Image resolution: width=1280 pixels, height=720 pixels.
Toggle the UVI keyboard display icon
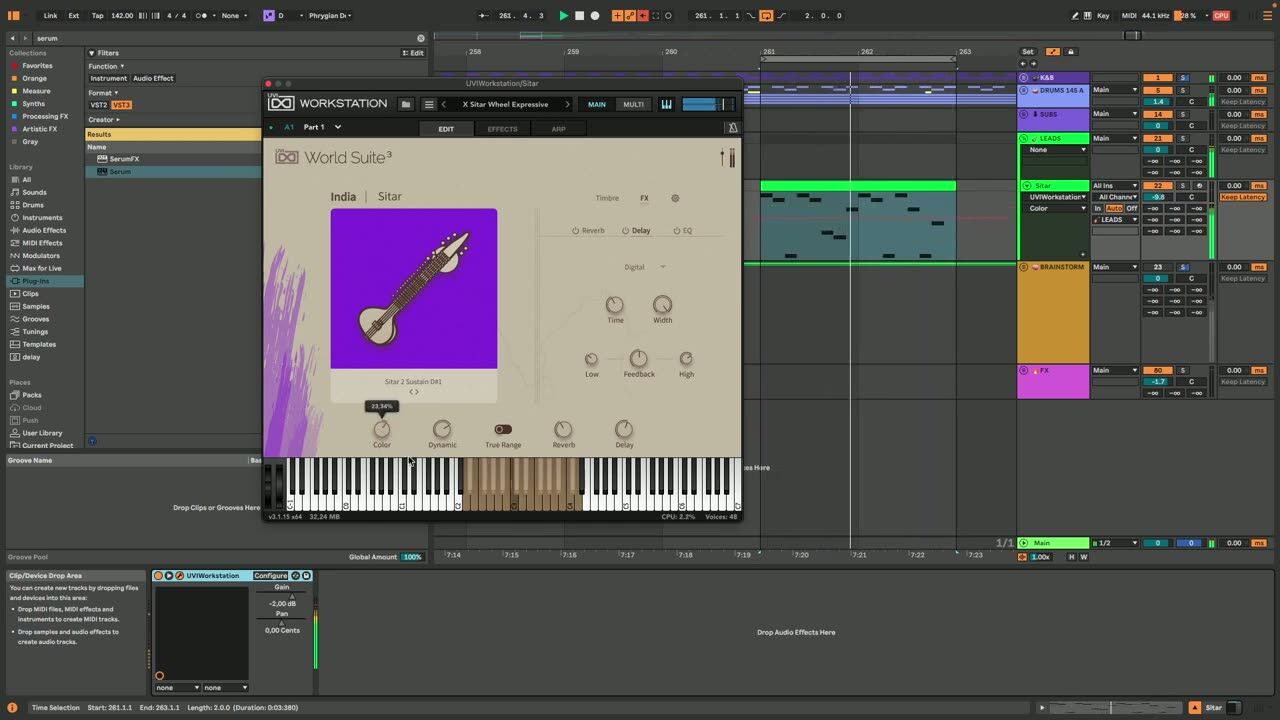tap(667, 104)
